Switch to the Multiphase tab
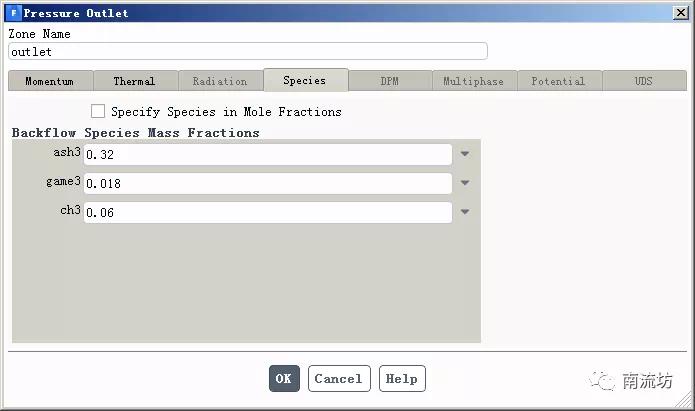Screen dimensions: 695x411 point(474,81)
